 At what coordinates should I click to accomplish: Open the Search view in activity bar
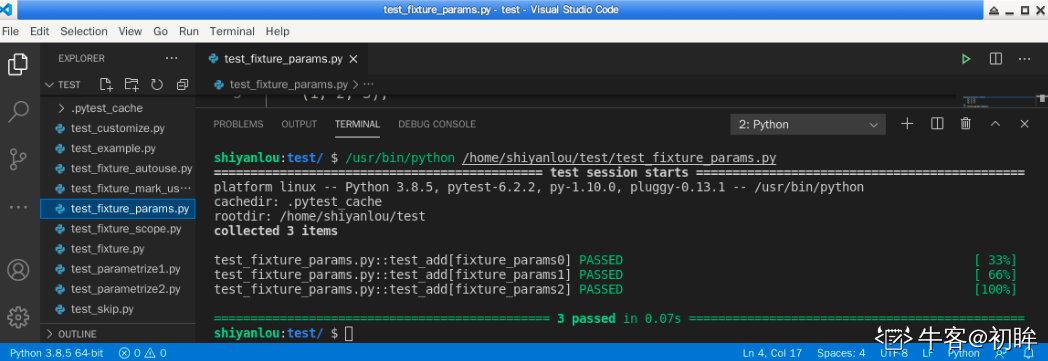pyautogui.click(x=18, y=112)
